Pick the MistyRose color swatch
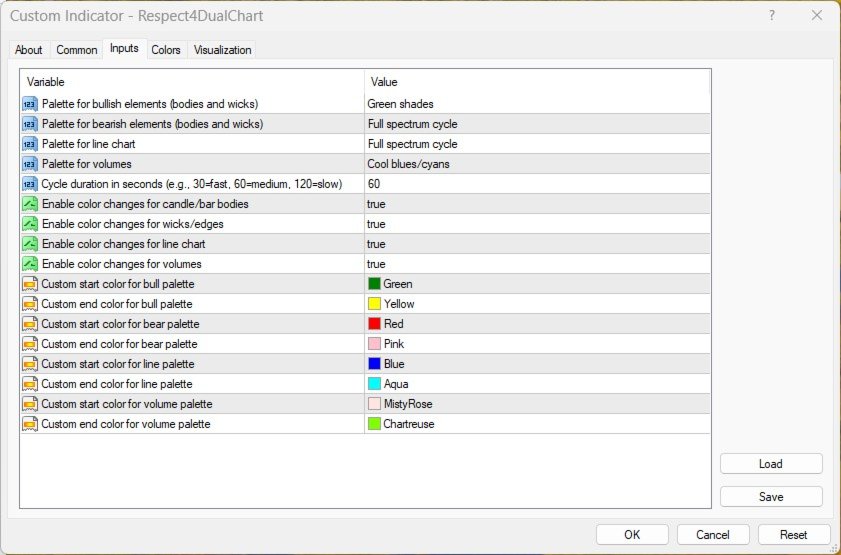 tap(374, 404)
